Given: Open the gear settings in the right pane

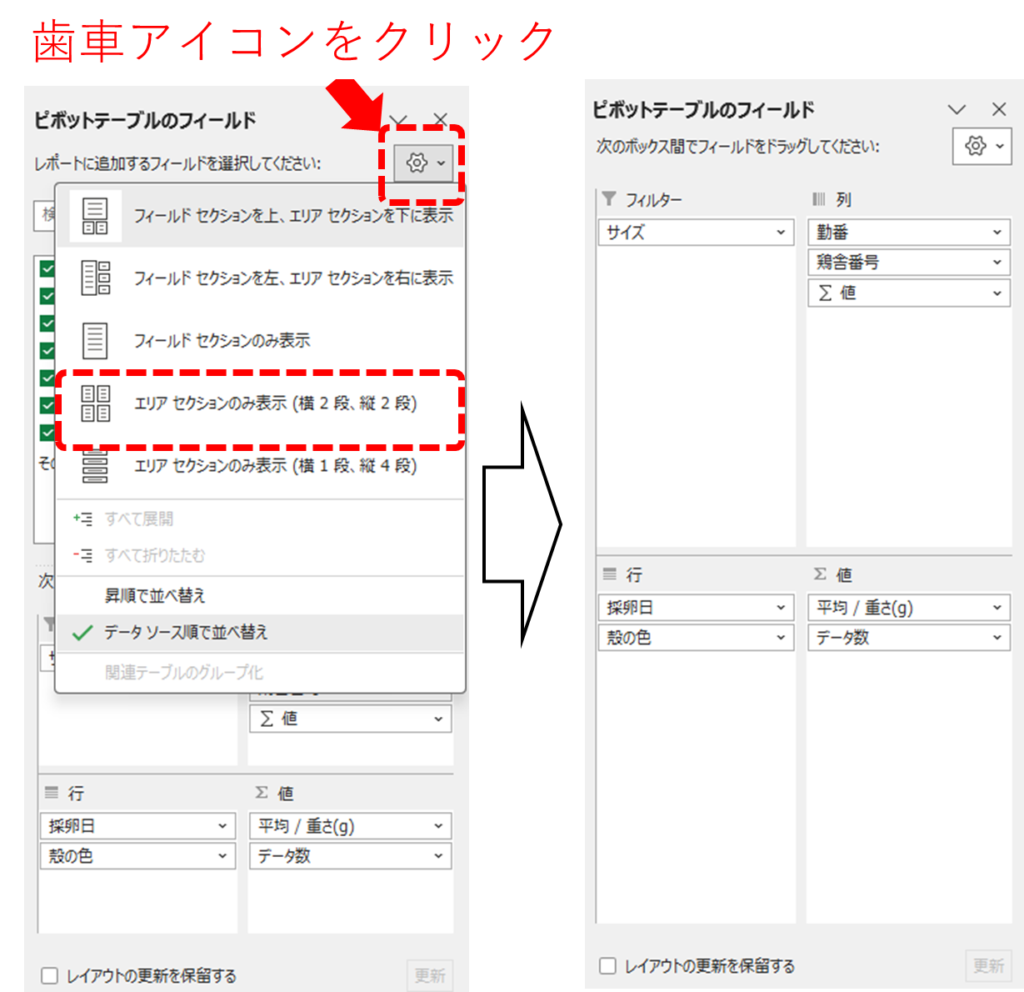Looking at the screenshot, I should [x=976, y=146].
